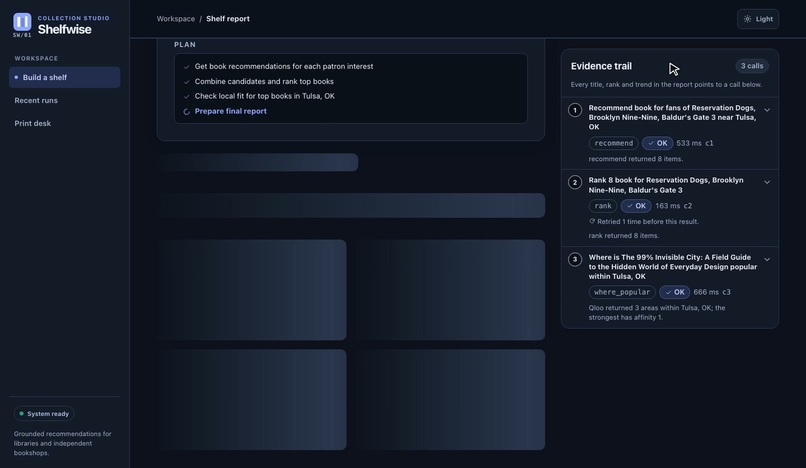The height and width of the screenshot is (468, 806).
Task: Click Qloo returned 3 areas summary text
Action: [657, 313]
